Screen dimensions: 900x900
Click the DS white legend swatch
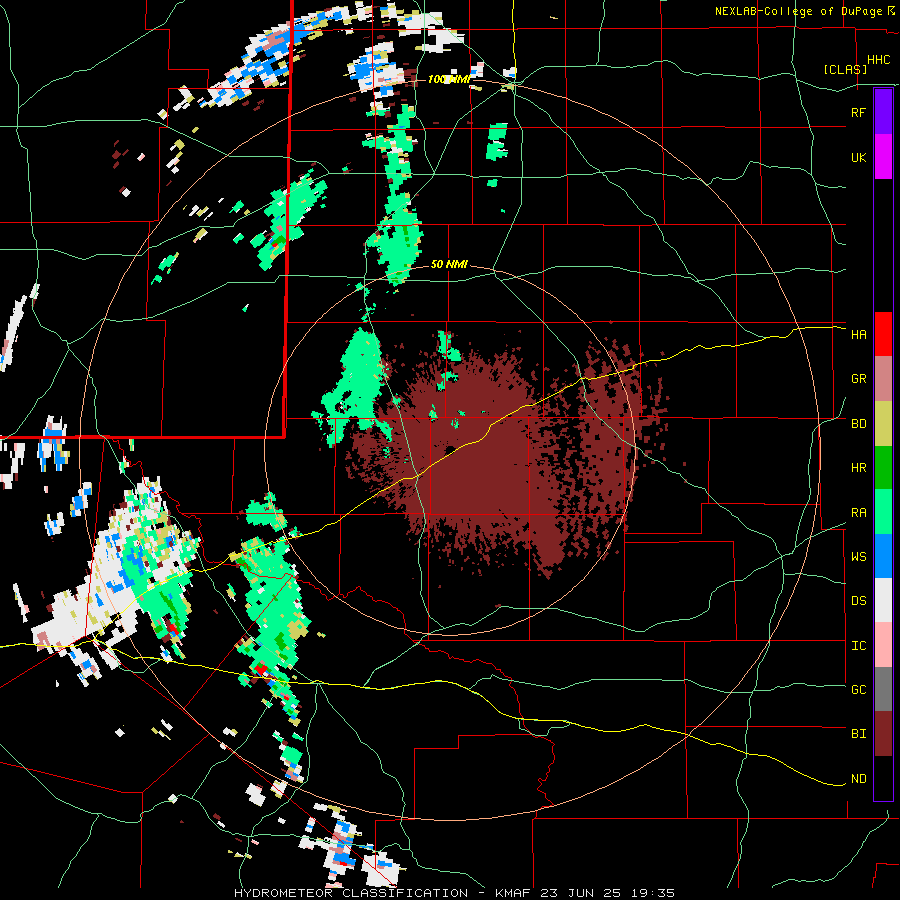(x=883, y=600)
